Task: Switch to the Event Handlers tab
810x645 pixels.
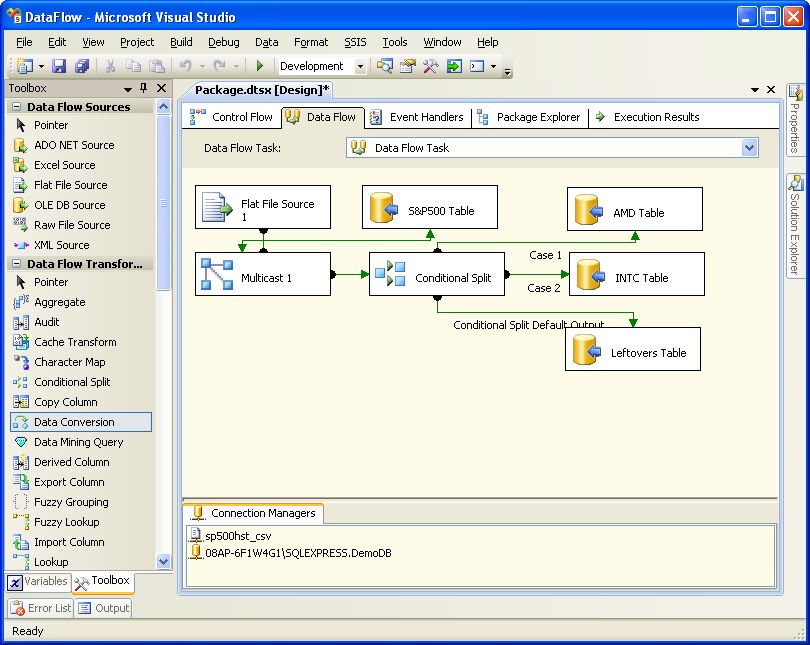Action: point(417,117)
